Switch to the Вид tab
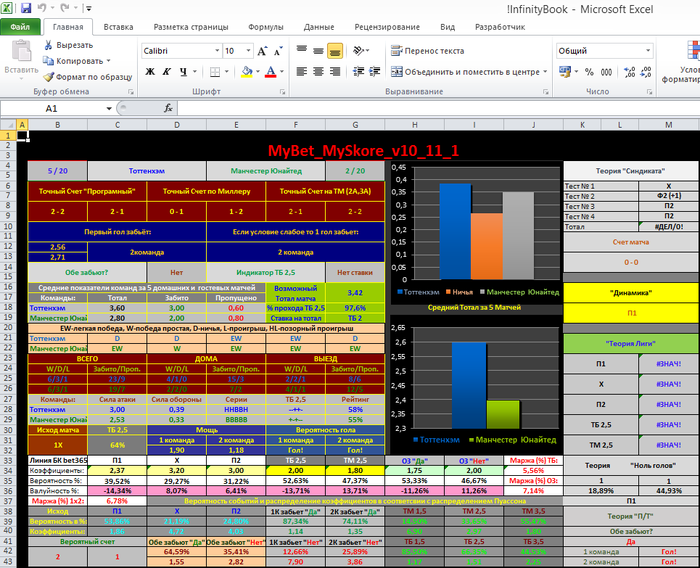 click(447, 27)
